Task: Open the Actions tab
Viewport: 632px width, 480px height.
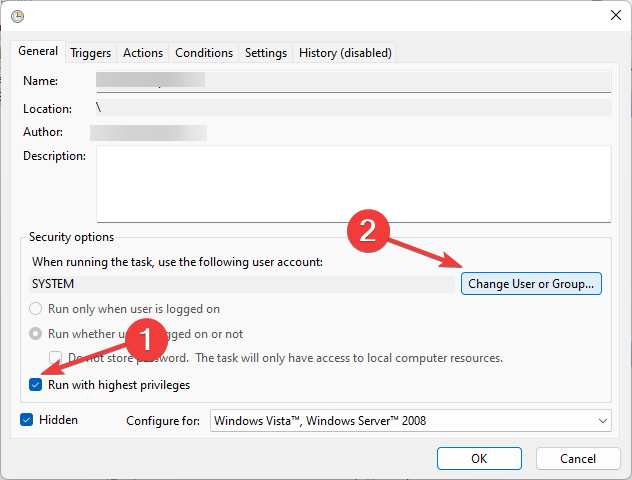Action: (x=143, y=53)
